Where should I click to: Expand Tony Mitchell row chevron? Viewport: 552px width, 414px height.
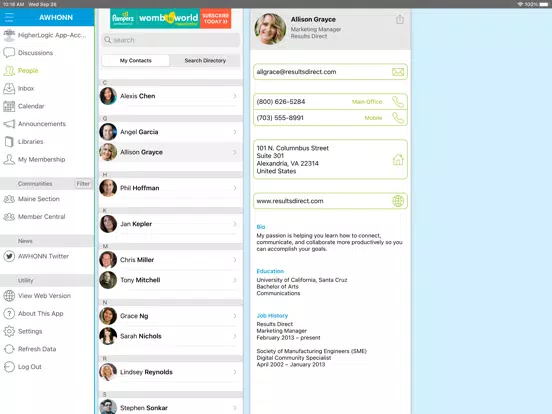(235, 280)
